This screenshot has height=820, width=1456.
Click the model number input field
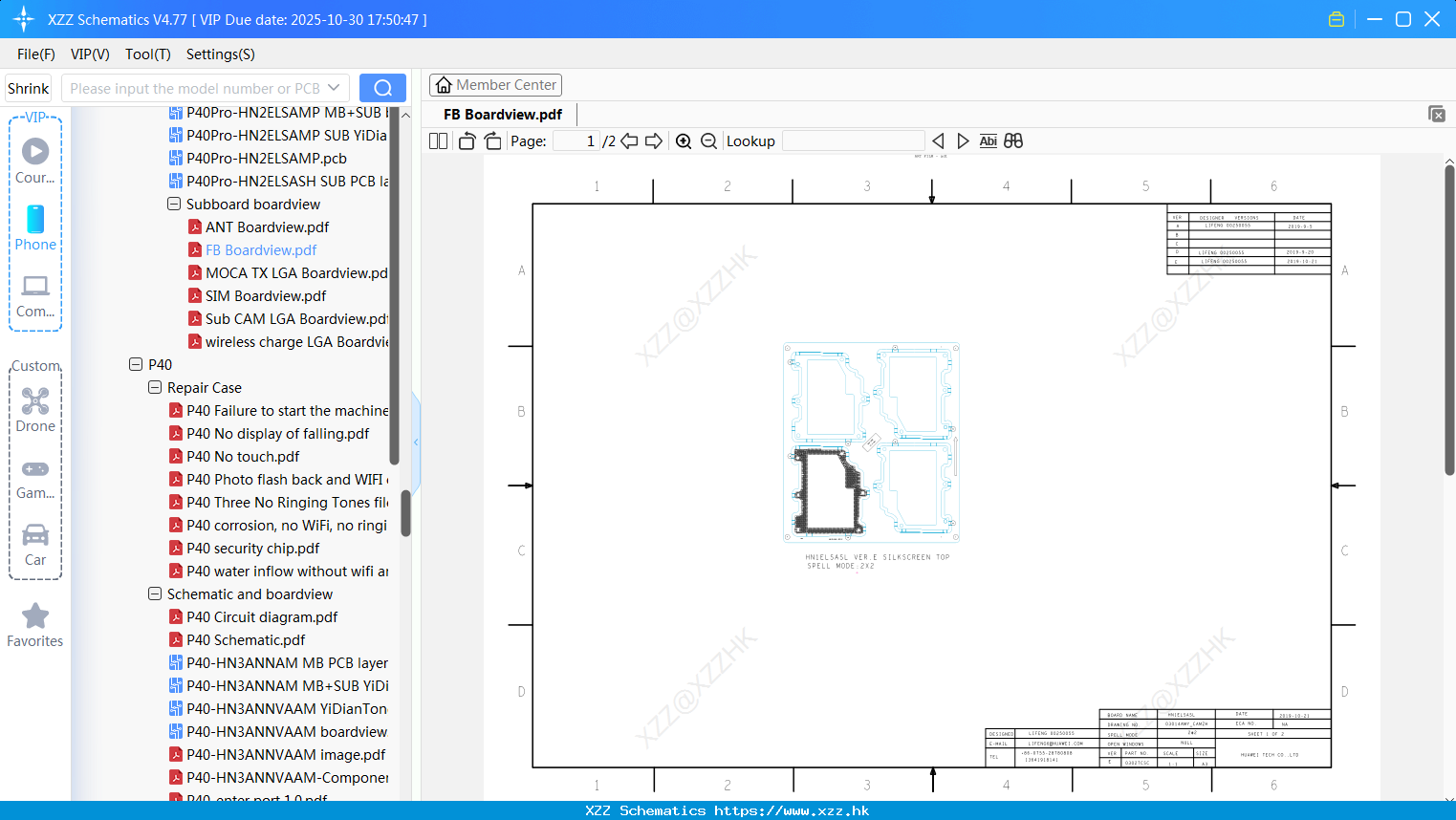pos(194,88)
